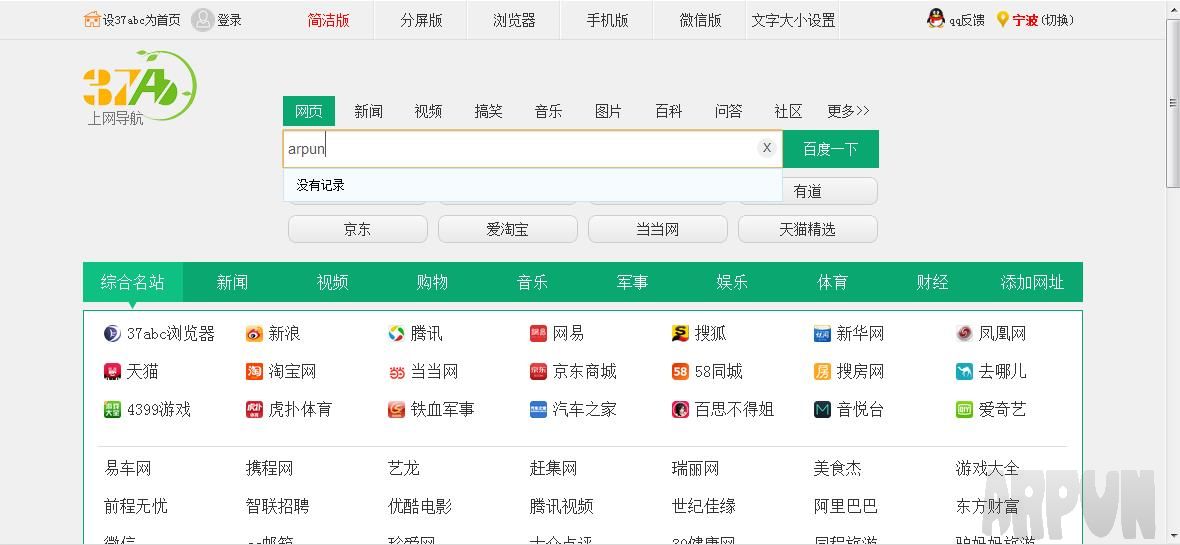
Task: Select the 网页 search tab
Action: [x=309, y=111]
